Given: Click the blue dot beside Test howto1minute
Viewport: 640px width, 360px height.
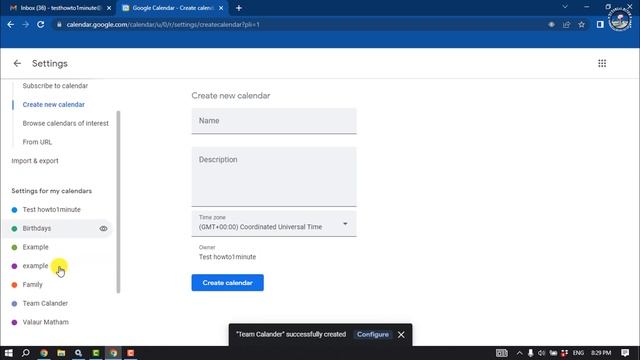Looking at the screenshot, I should pyautogui.click(x=14, y=210).
